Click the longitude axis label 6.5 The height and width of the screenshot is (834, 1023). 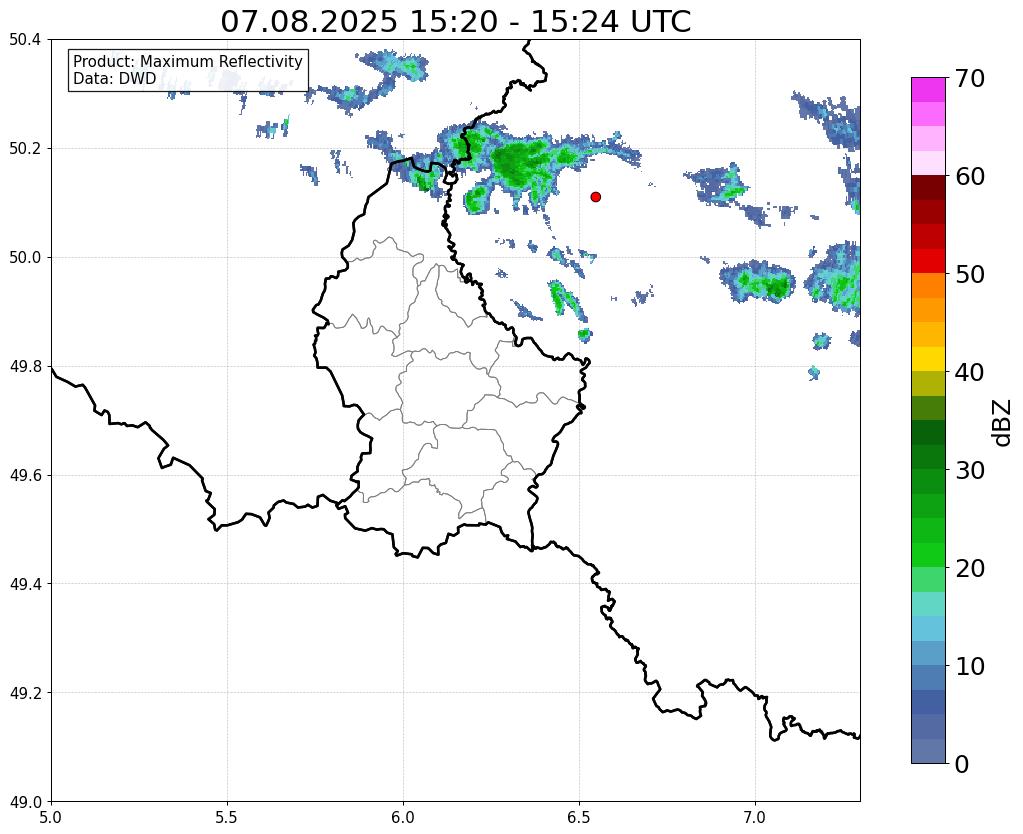tap(579, 817)
